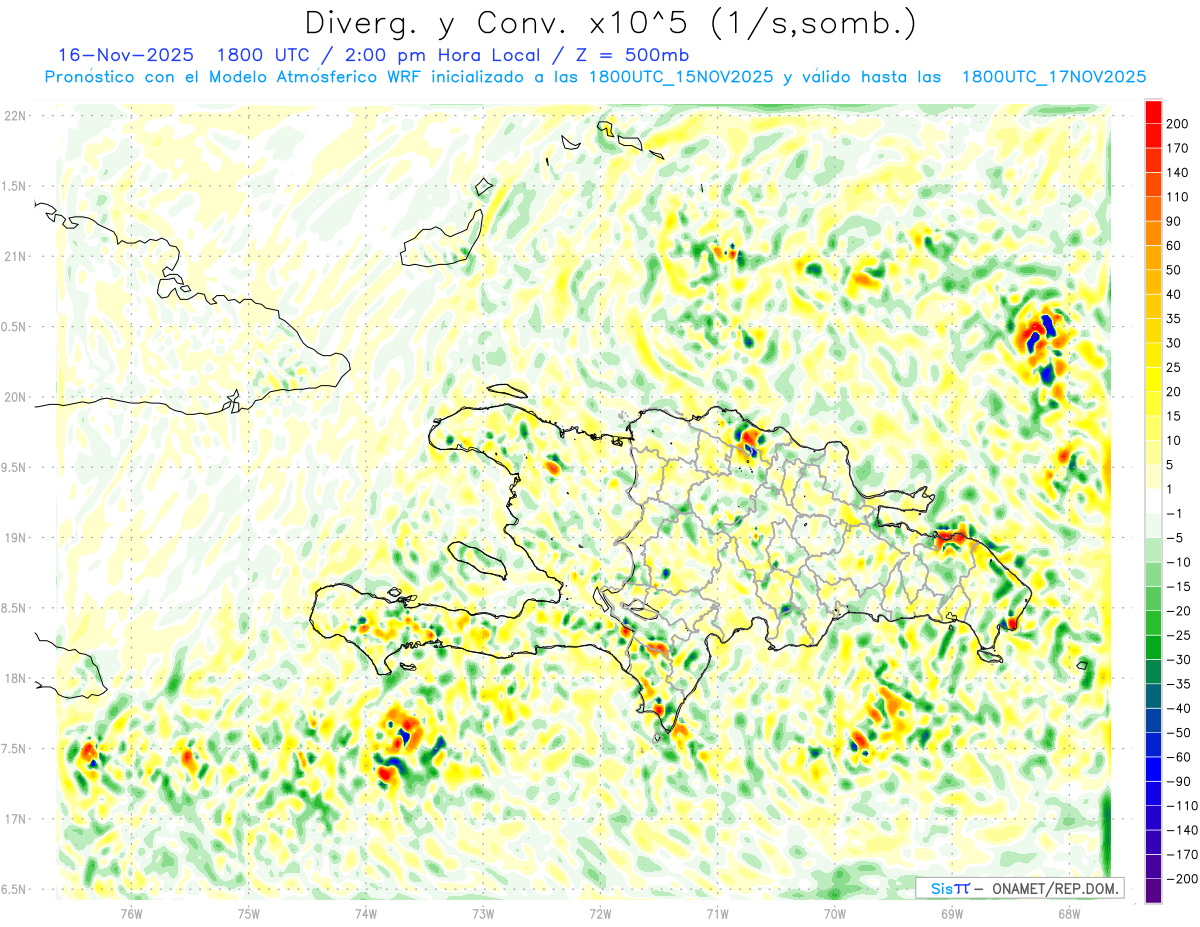
Task: Click the '1.5N' latitude label
Action: (x=15, y=186)
